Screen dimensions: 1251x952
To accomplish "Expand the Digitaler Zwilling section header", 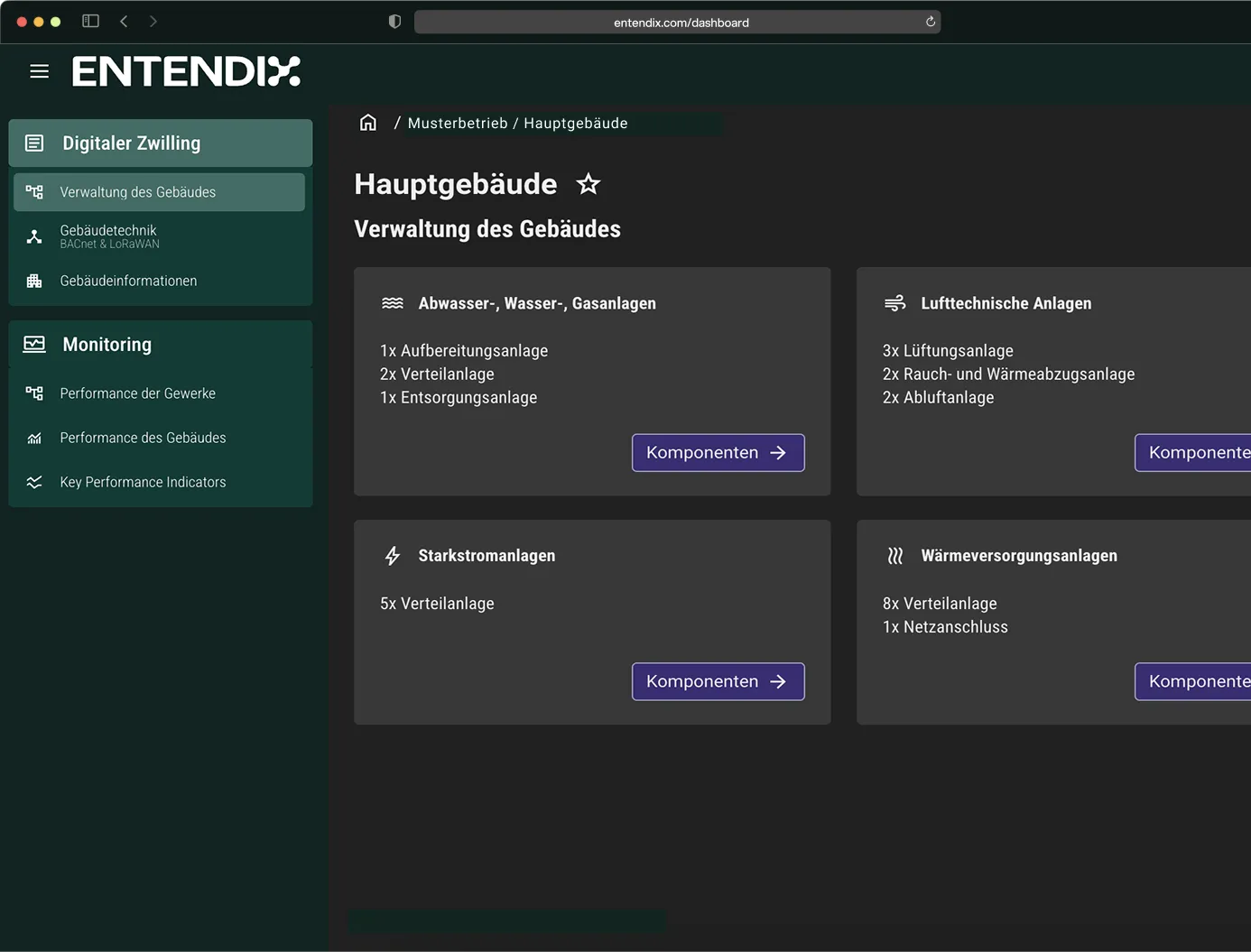I will 161,143.
